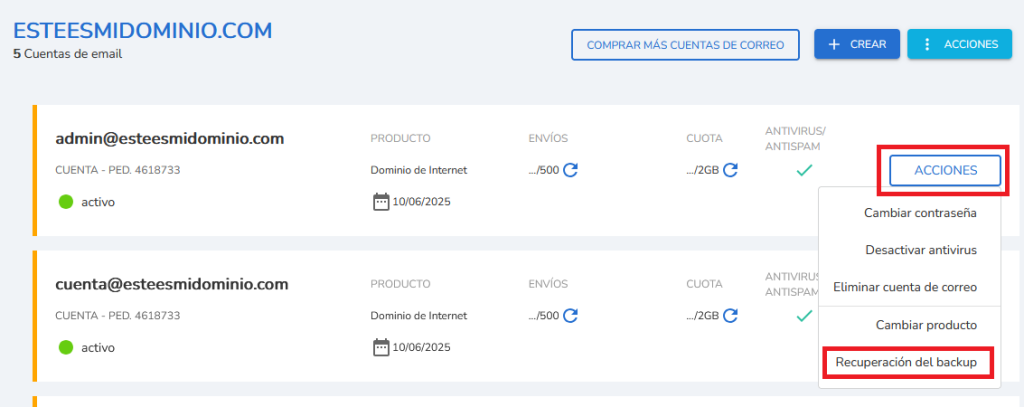Select Recuperación del backup option

click(906, 363)
